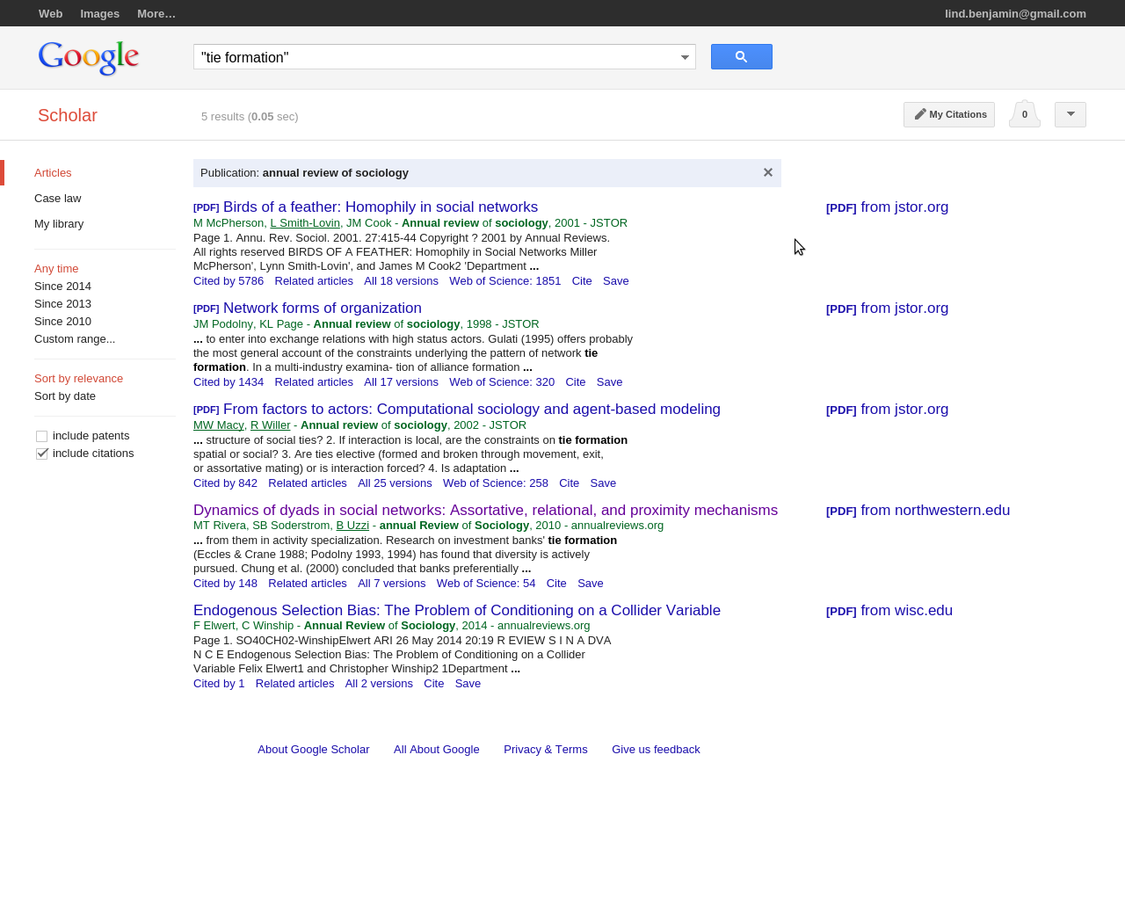Click Save for Network forms of organization
The image size is (1125, 900).
coord(609,383)
